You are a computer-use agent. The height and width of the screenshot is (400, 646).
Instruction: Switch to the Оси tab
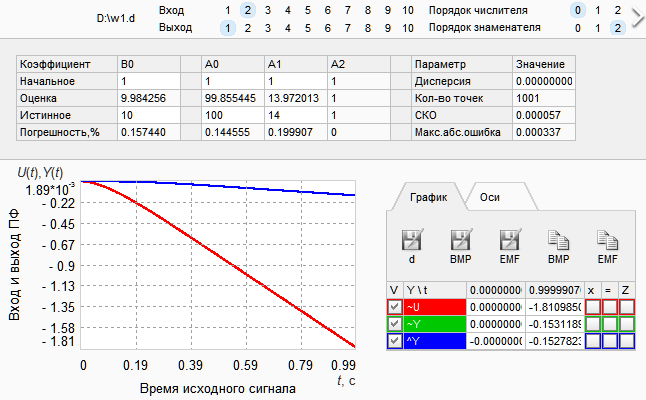click(490, 197)
